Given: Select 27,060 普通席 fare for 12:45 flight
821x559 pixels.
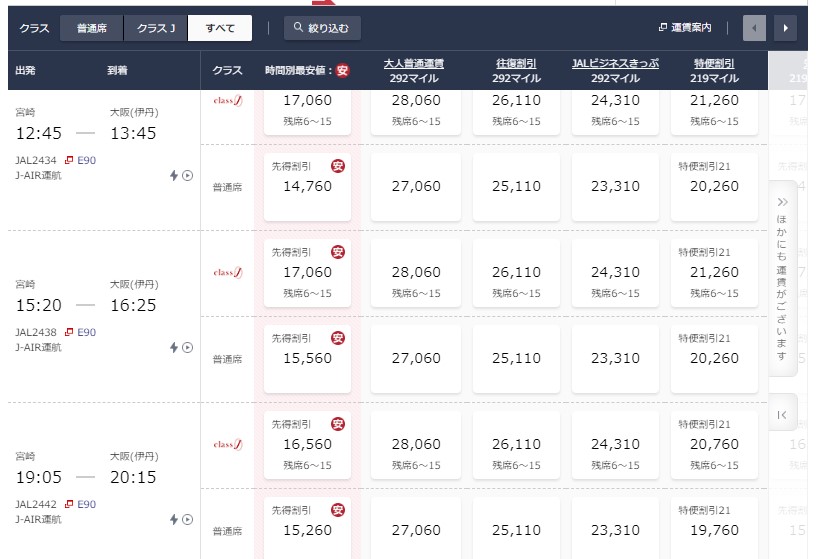Looking at the screenshot, I should tap(416, 187).
